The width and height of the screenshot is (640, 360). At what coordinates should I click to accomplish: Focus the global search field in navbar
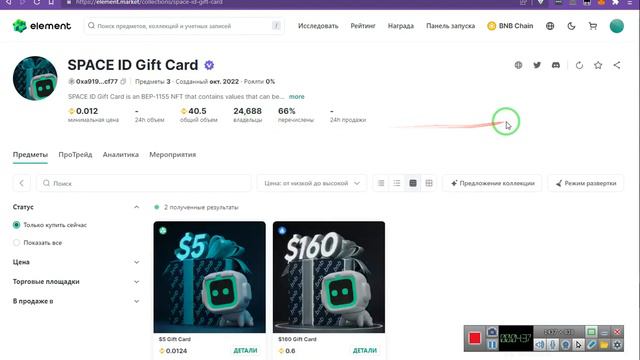pyautogui.click(x=184, y=26)
